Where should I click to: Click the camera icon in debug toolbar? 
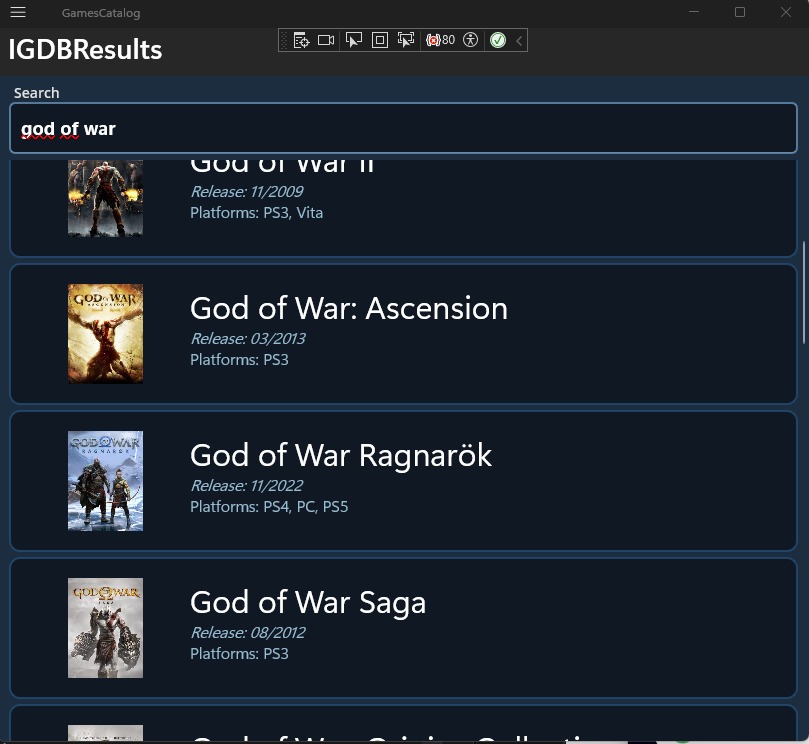[x=326, y=40]
